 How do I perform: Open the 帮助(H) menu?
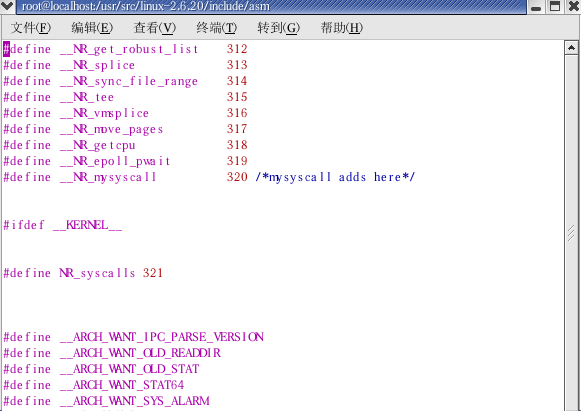tap(342, 28)
